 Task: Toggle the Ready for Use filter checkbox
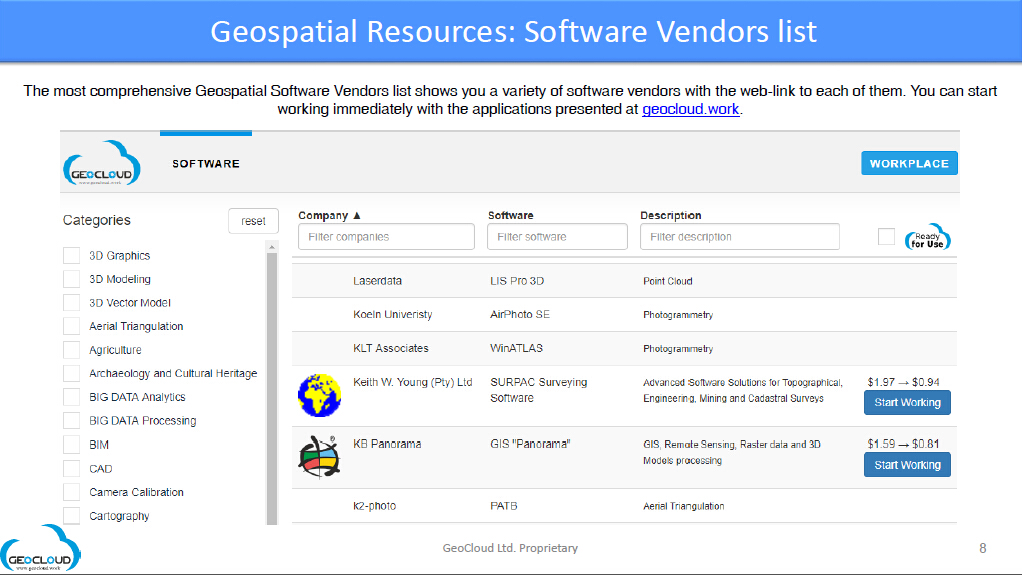pyautogui.click(x=886, y=237)
